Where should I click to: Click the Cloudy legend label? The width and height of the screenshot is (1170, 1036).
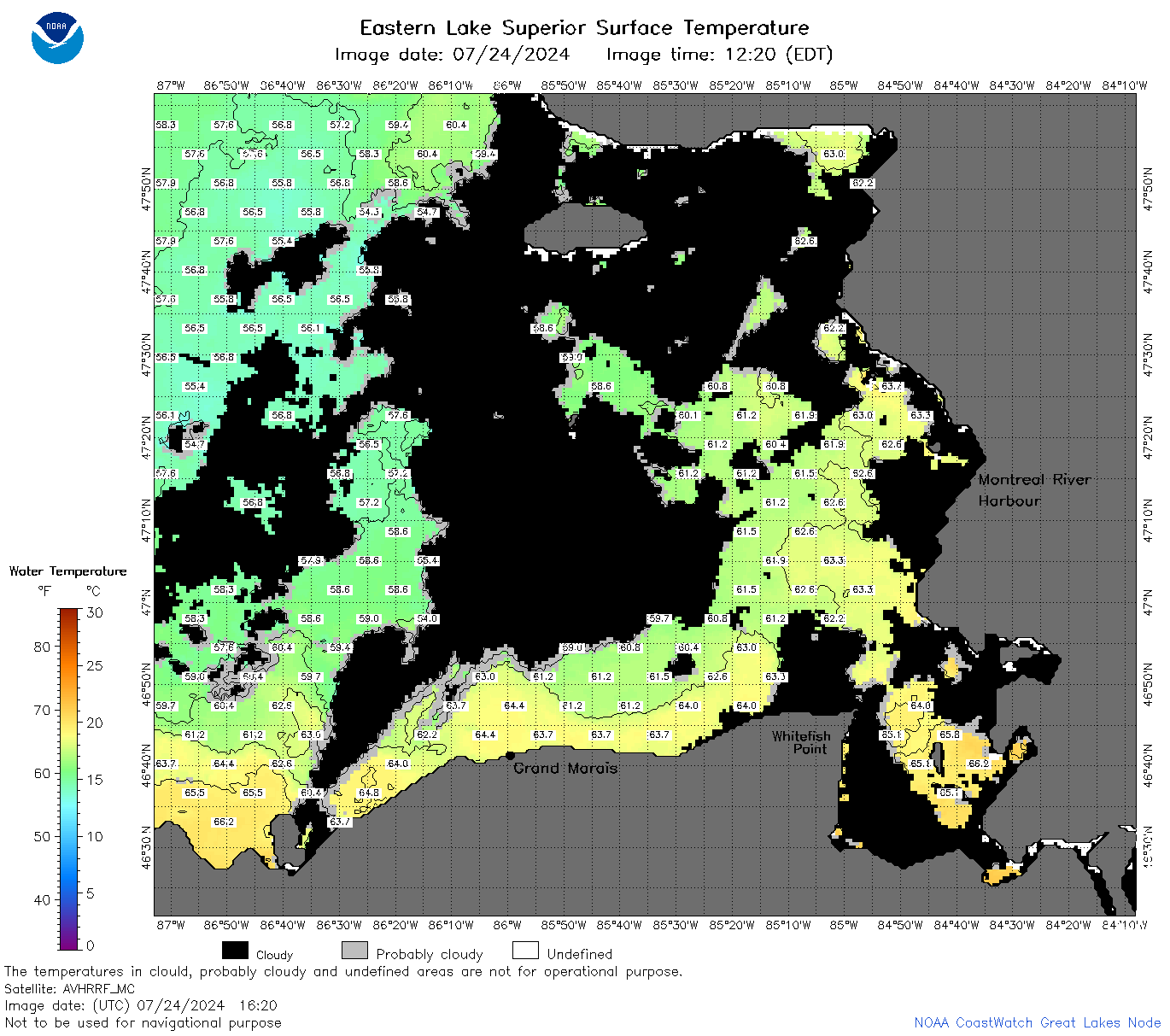coord(274,955)
